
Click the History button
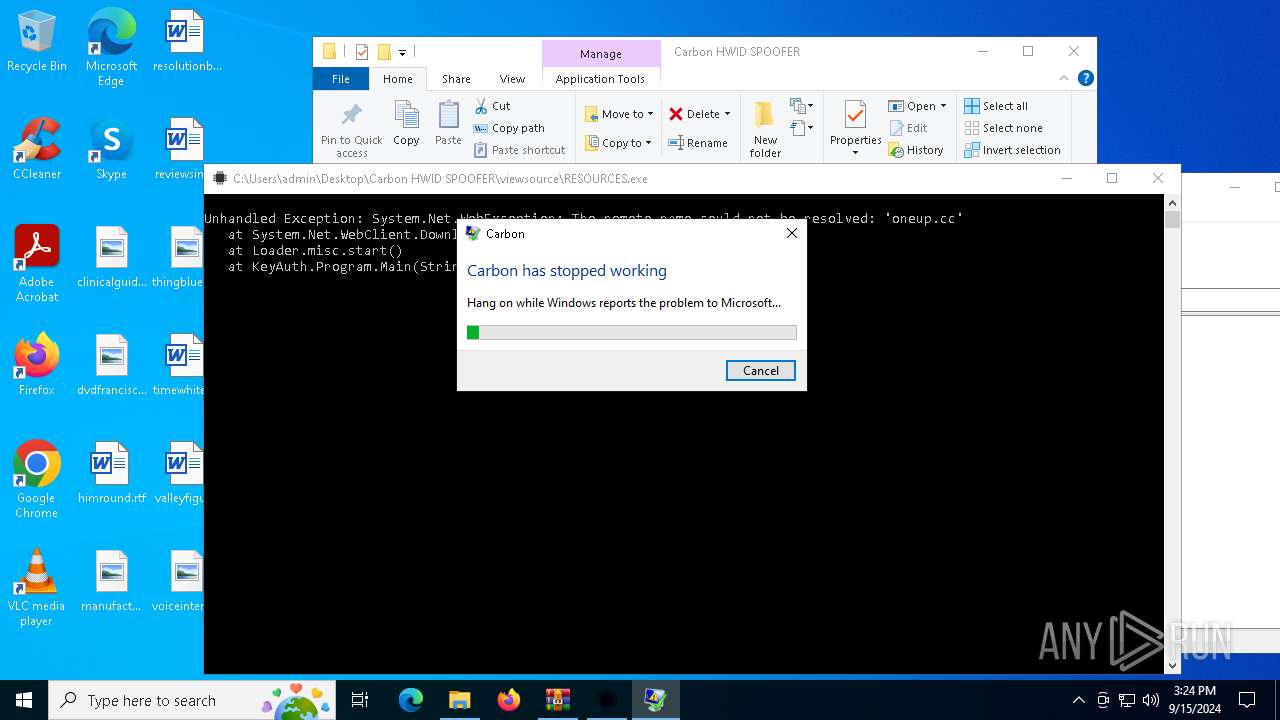pyautogui.click(x=916, y=150)
